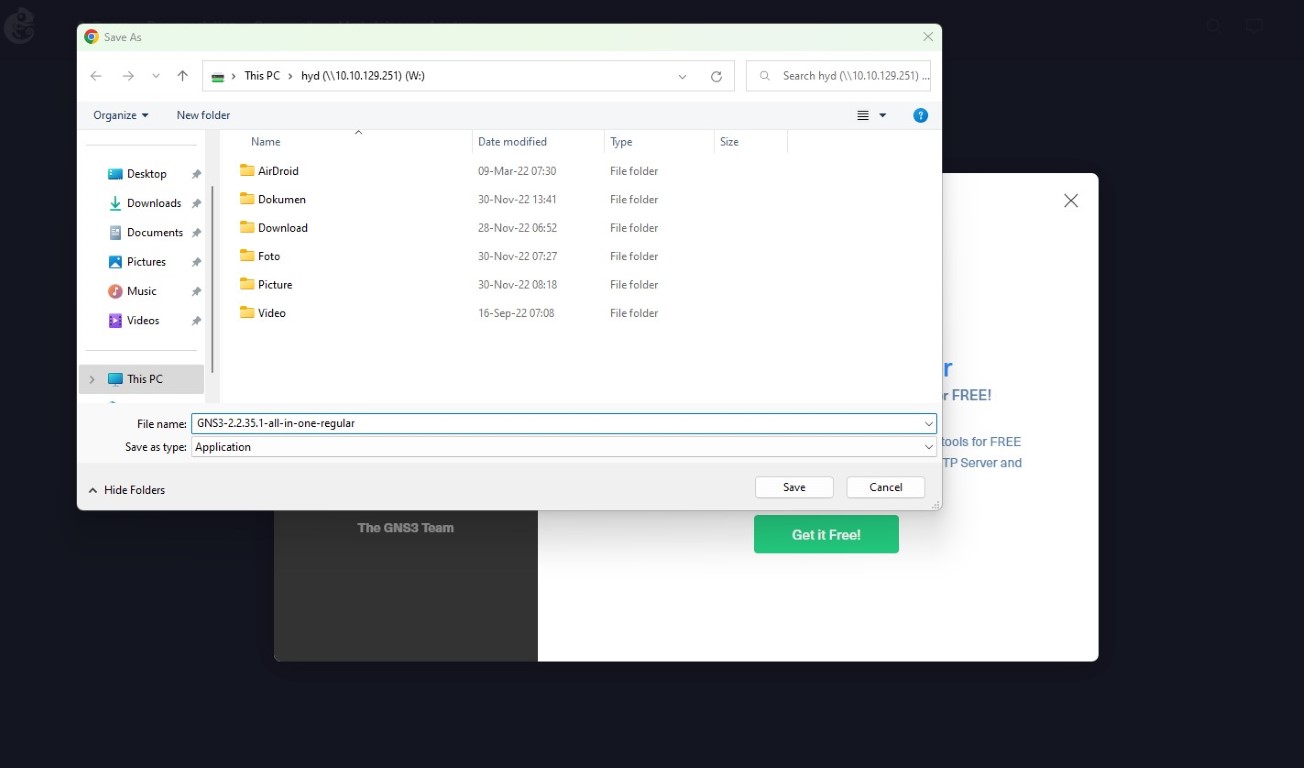Click AirDroid date 09-Mar-22 07:30
Viewport: 1304px width, 768px height.
coord(517,171)
